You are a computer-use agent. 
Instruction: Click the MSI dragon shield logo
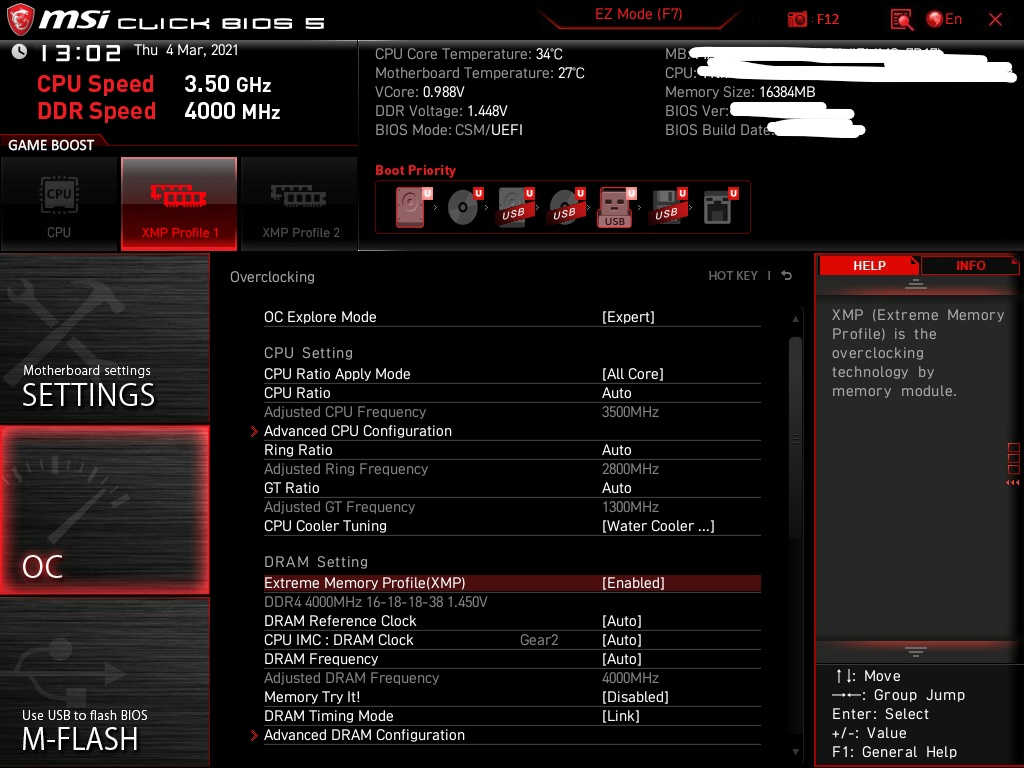[20, 19]
